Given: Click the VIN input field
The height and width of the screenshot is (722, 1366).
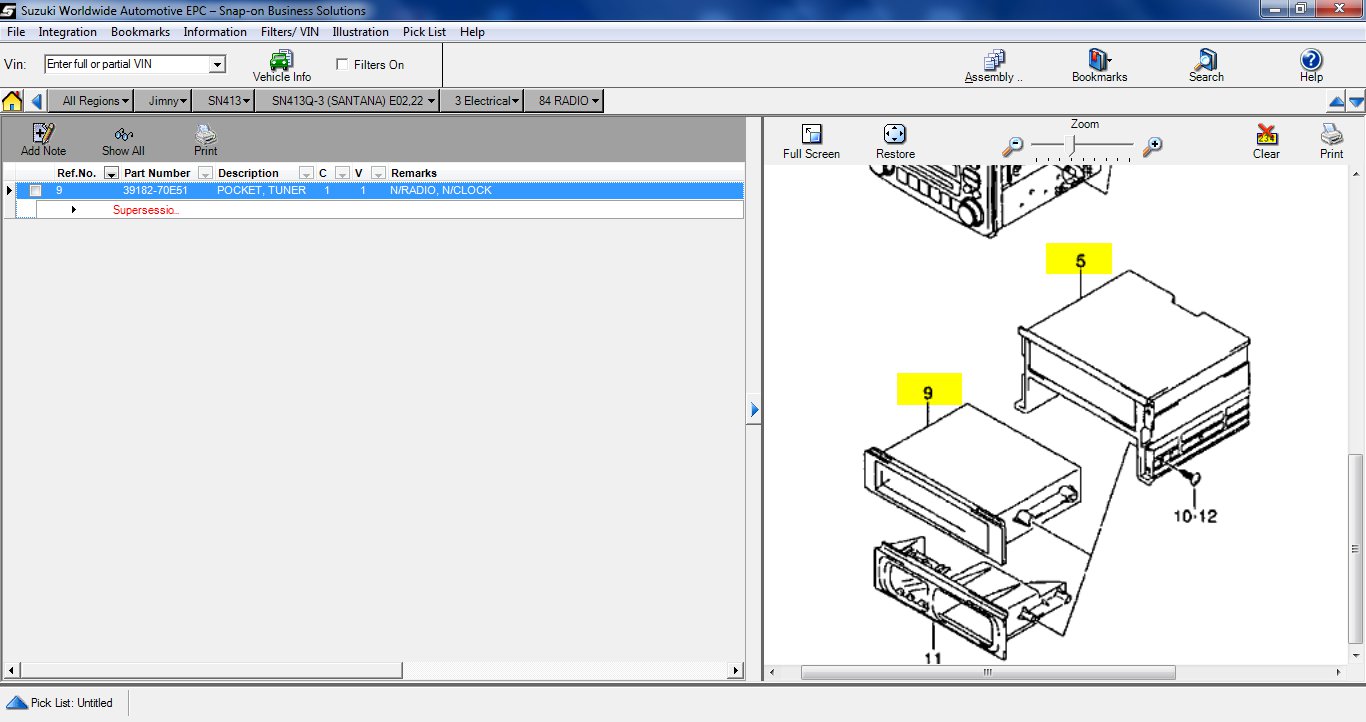Looking at the screenshot, I should [x=127, y=64].
